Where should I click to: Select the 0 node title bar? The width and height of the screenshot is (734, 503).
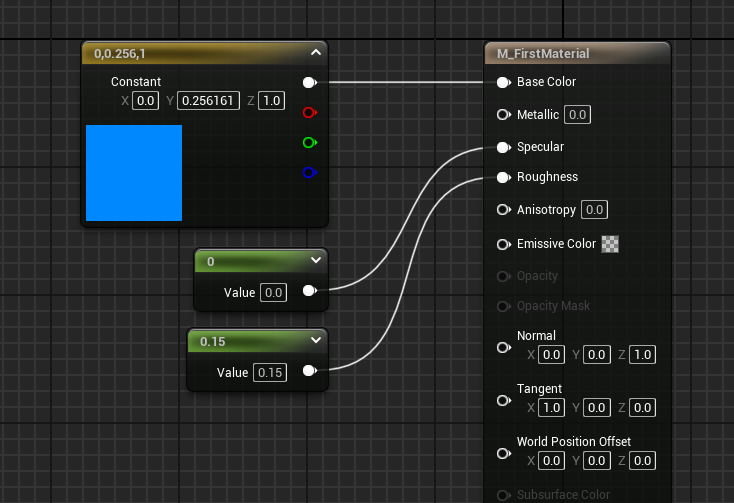261,261
